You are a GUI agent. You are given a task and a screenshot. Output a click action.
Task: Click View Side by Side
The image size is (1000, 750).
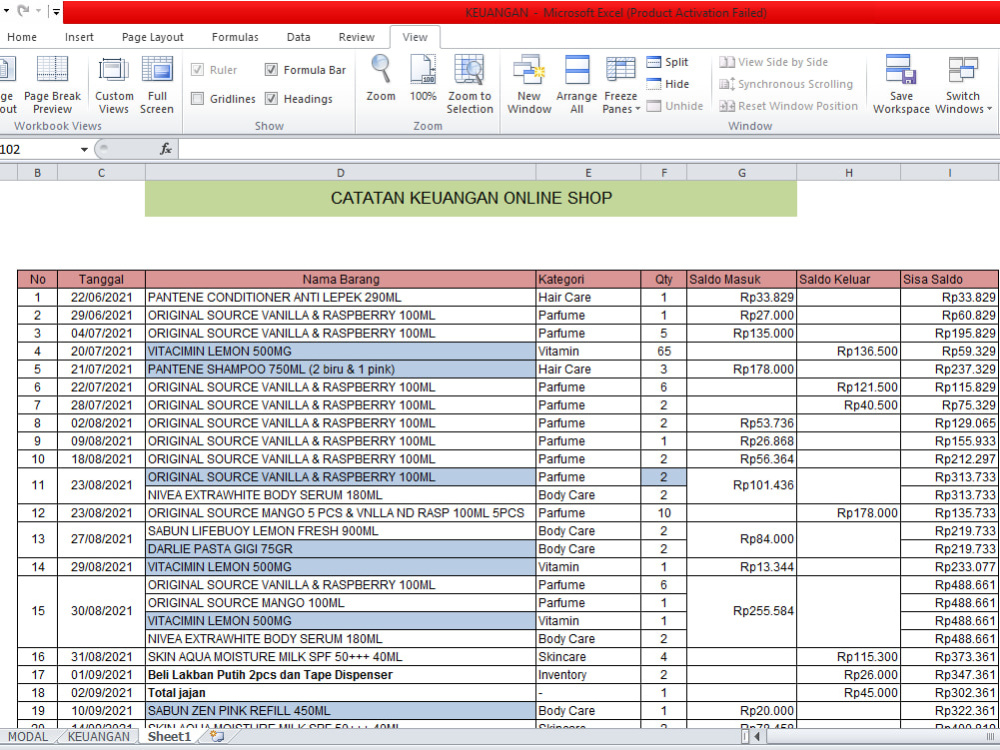click(773, 62)
